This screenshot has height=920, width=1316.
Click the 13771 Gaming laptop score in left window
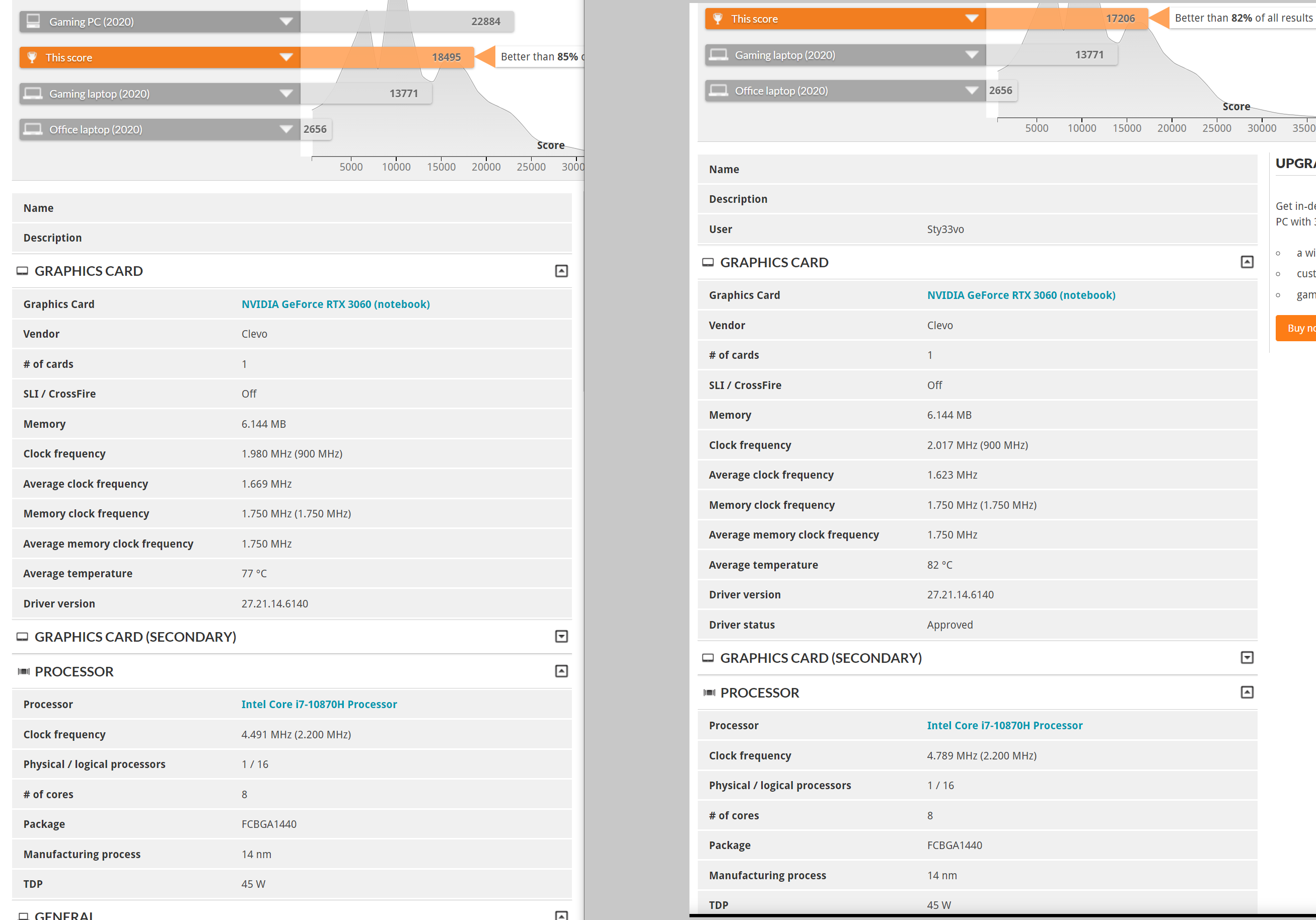404,94
